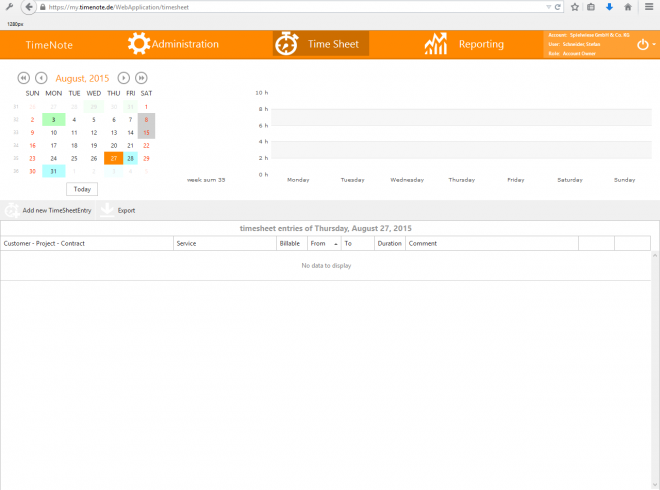
Task: Click the Time Sheet stopwatch icon
Action: pyautogui.click(x=287, y=44)
